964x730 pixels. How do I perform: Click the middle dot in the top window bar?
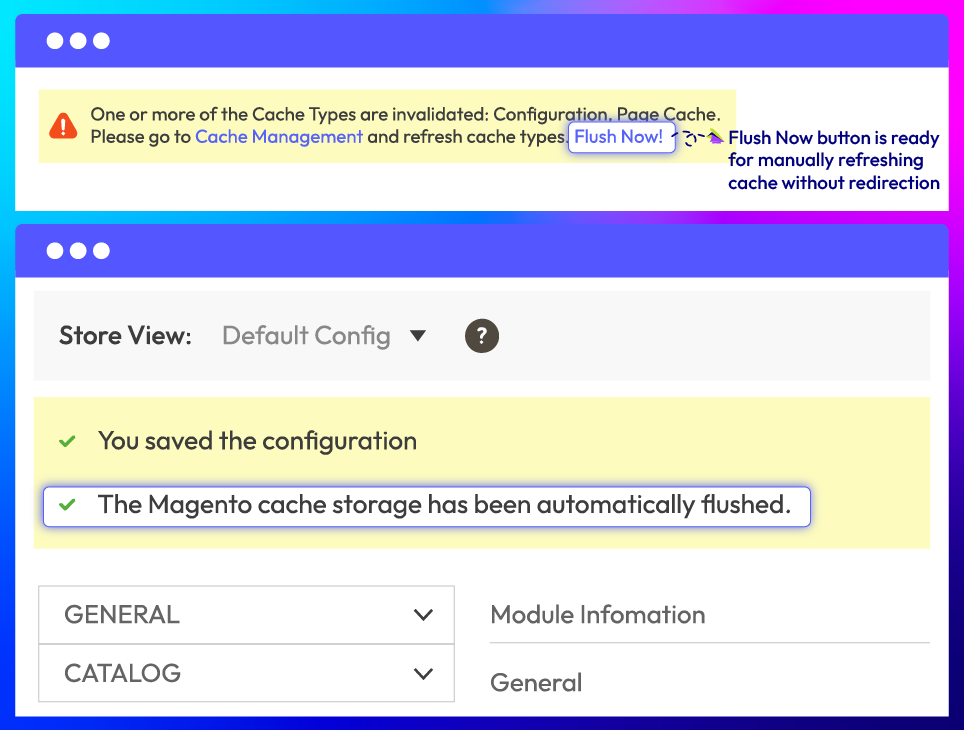click(x=78, y=41)
